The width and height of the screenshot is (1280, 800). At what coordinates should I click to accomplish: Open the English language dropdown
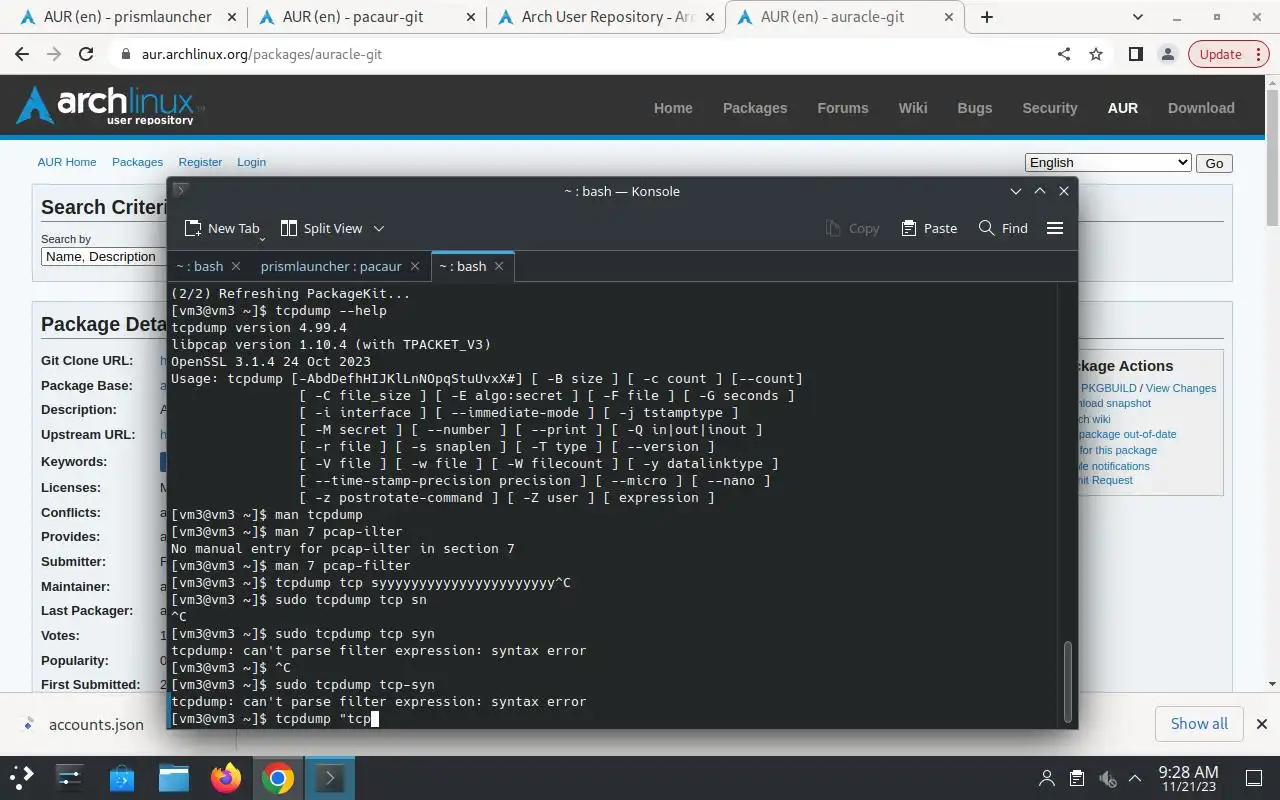(1108, 163)
